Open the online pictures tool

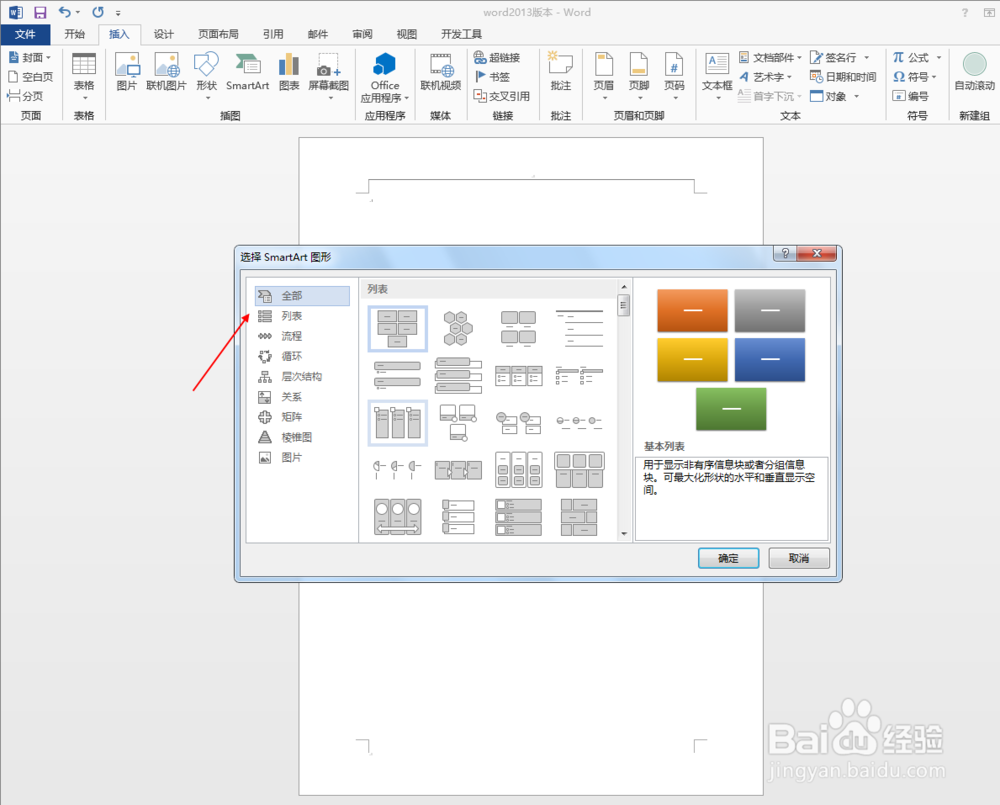point(166,71)
